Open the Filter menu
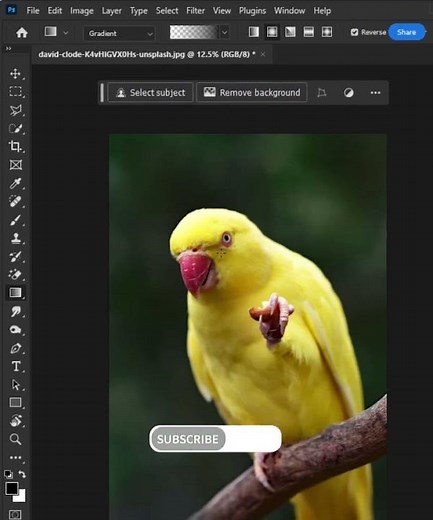 pos(195,11)
